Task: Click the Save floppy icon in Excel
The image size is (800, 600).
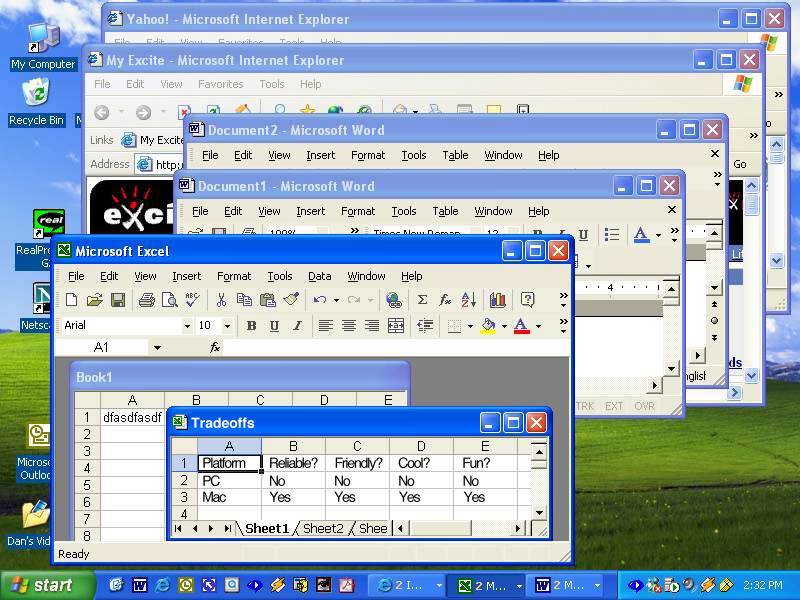Action: (118, 300)
